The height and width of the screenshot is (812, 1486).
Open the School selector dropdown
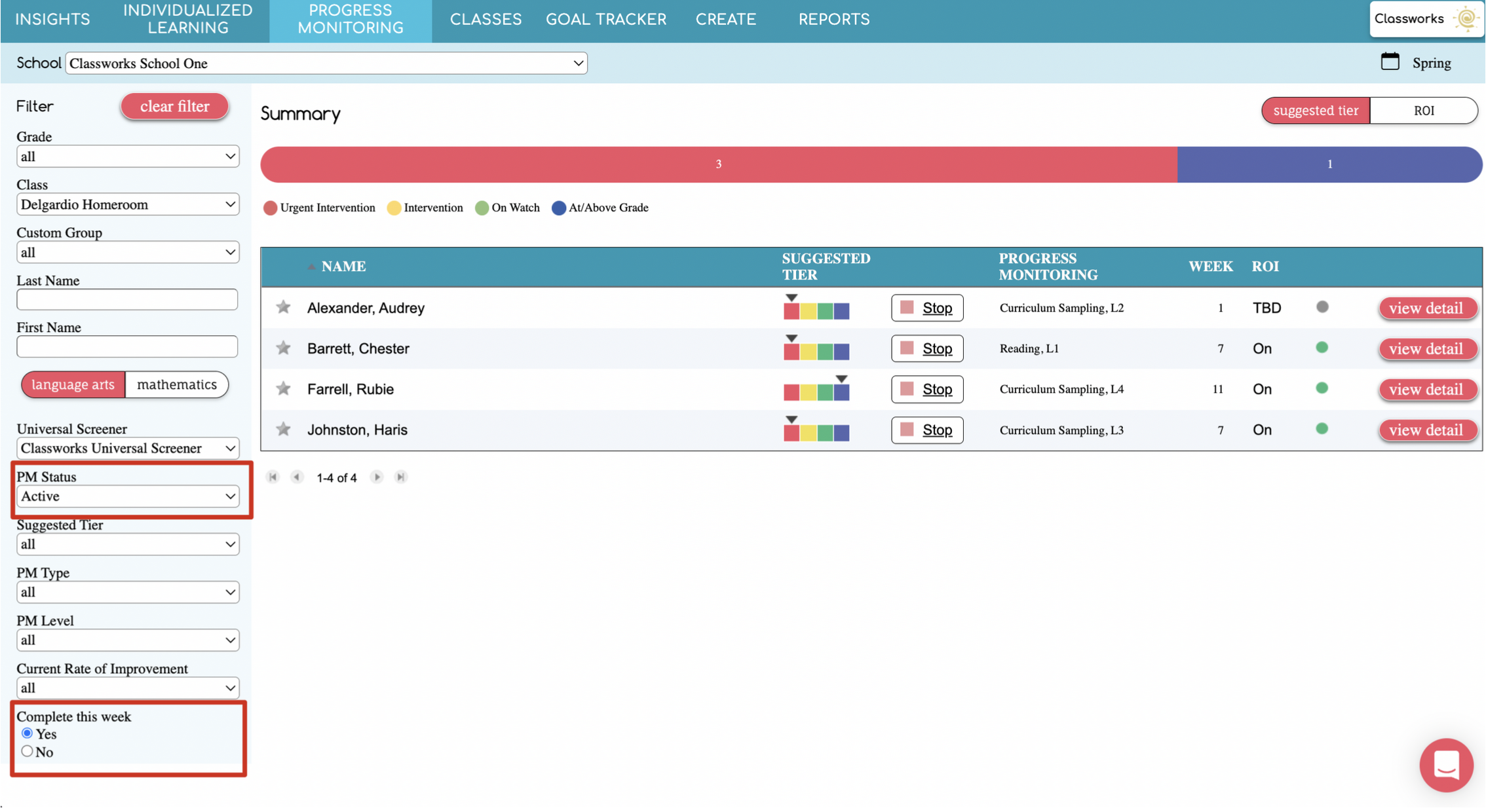pyautogui.click(x=326, y=64)
